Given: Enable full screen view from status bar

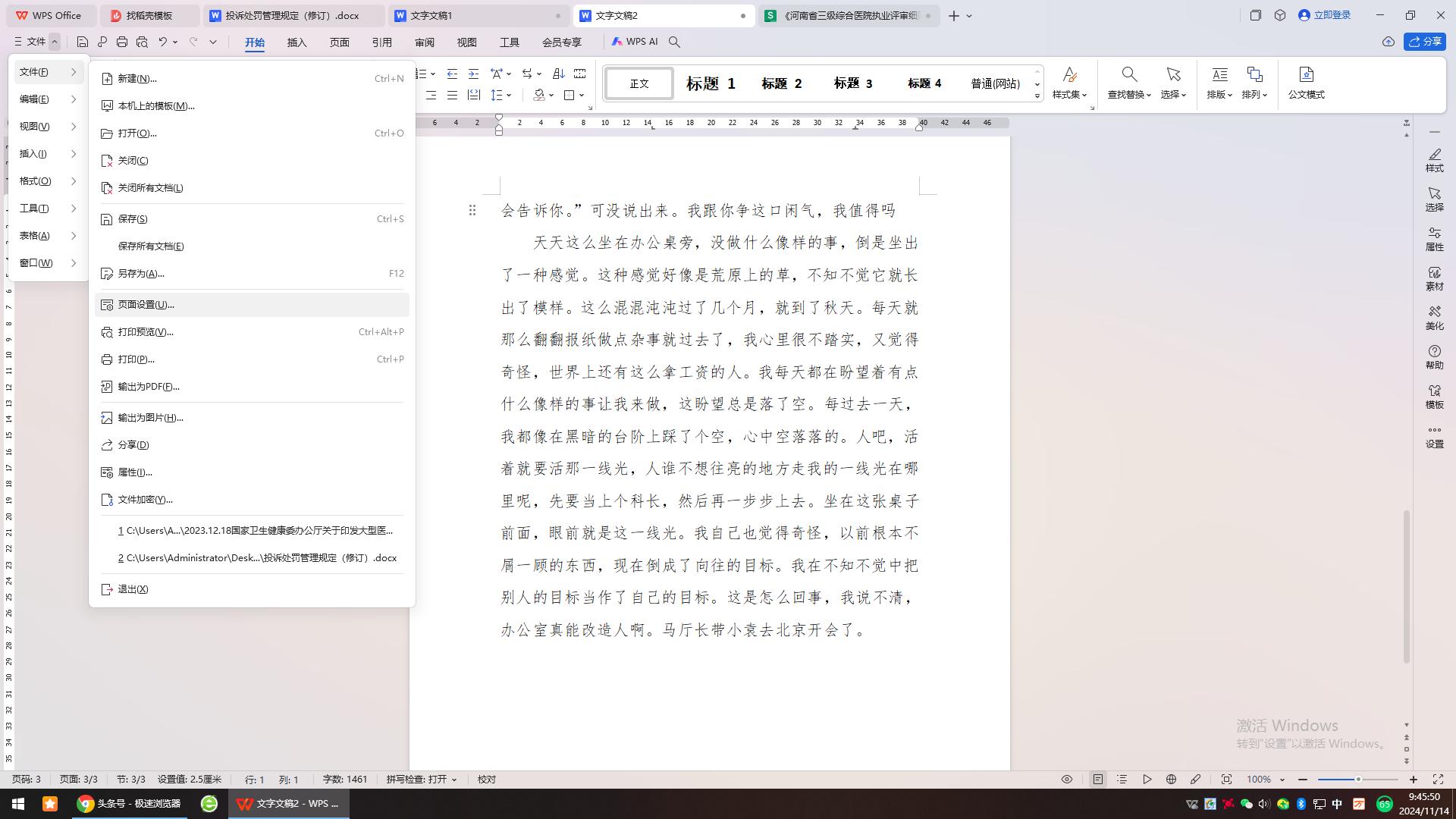Looking at the screenshot, I should click(1437, 779).
